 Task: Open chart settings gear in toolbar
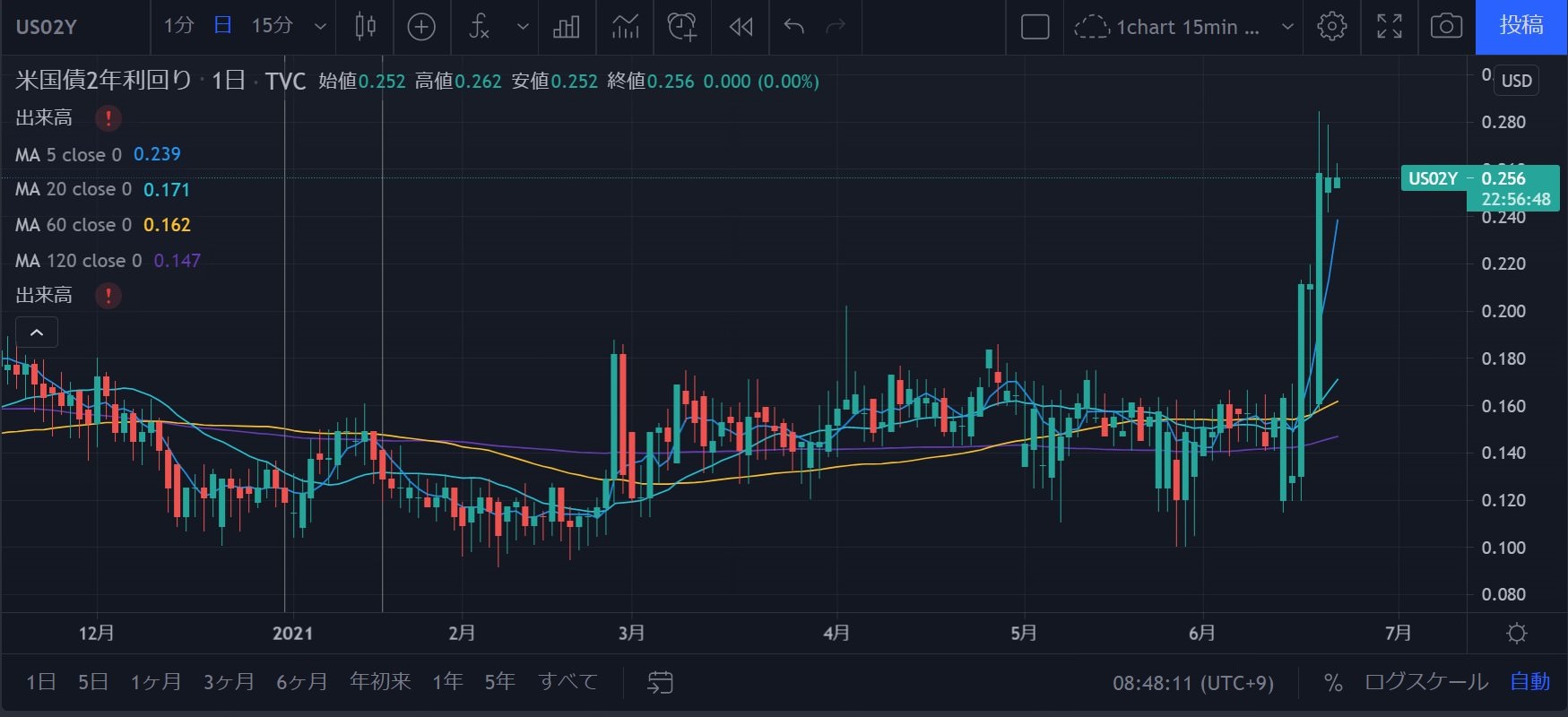1332,27
